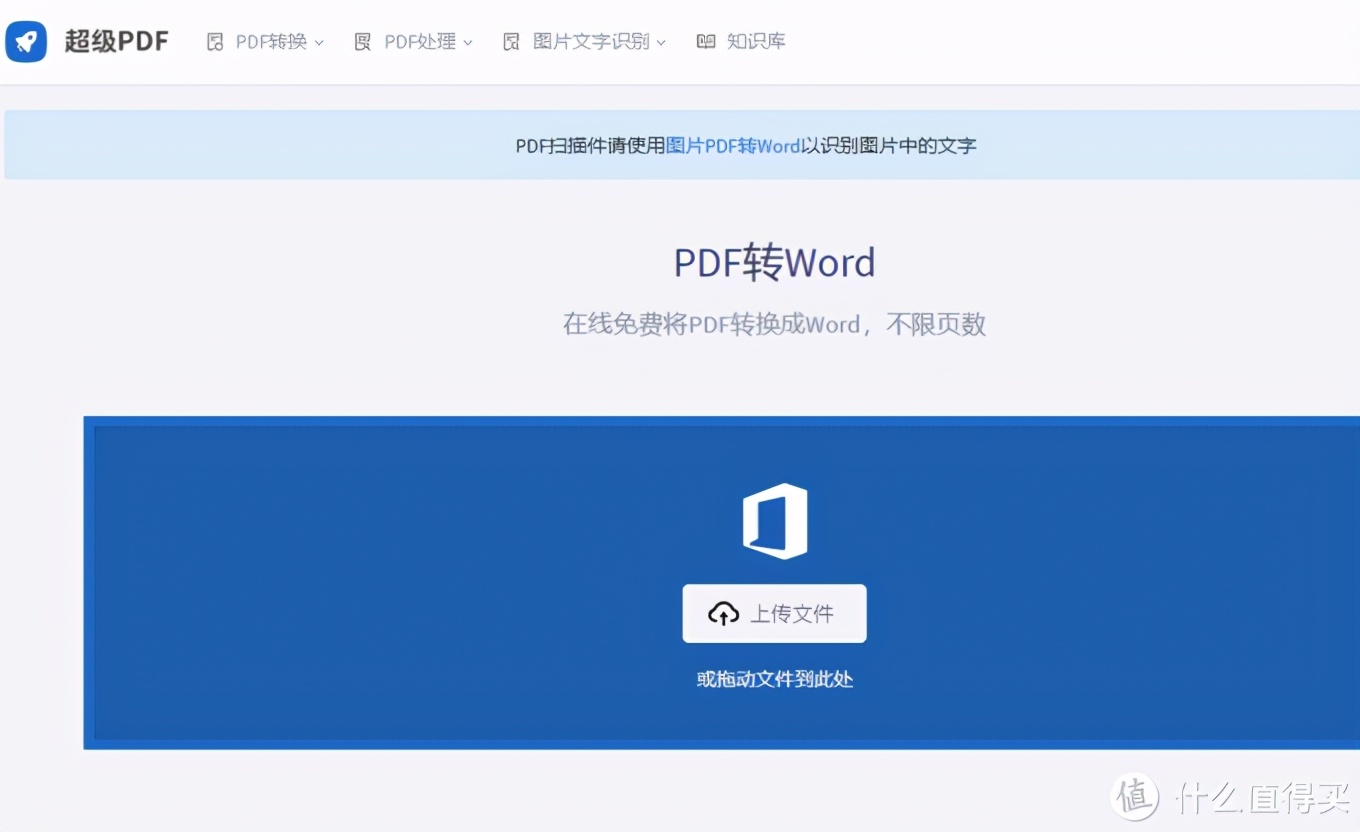Open the 图片PDF转Word link in the banner
Viewport: 1360px width, 832px height.
tap(734, 145)
